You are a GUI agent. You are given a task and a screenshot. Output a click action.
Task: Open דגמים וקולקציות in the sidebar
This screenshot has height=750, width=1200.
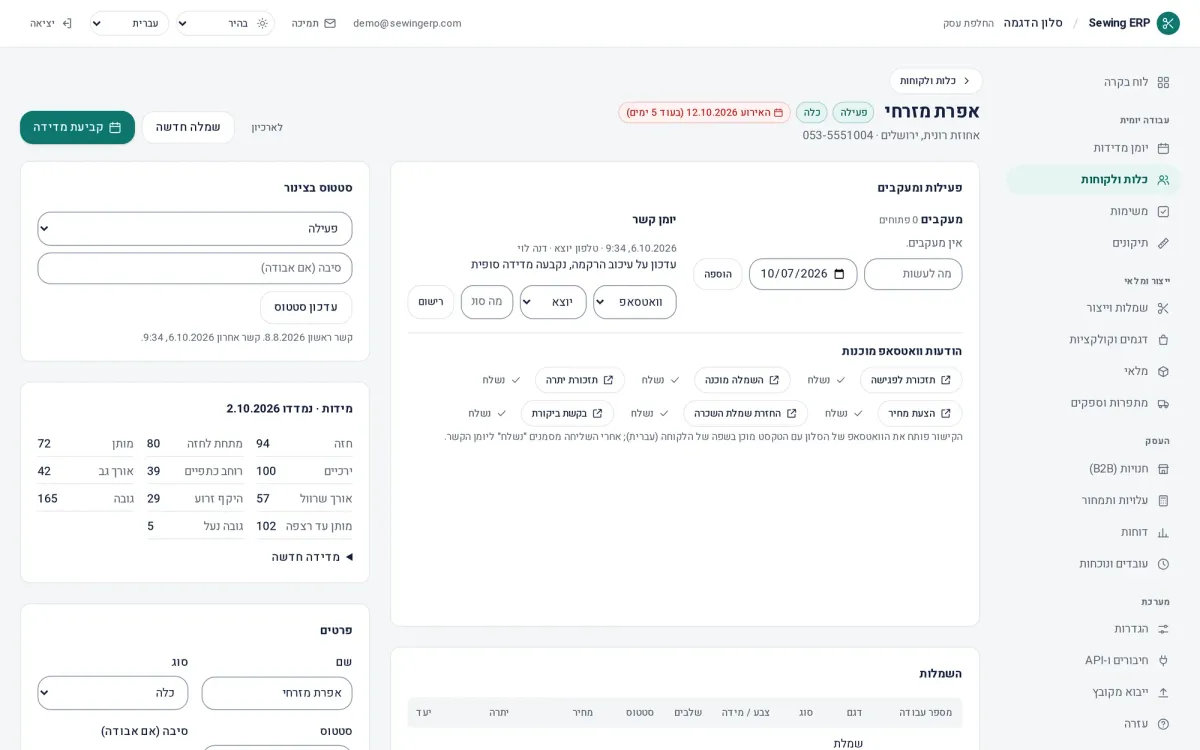point(1093,340)
